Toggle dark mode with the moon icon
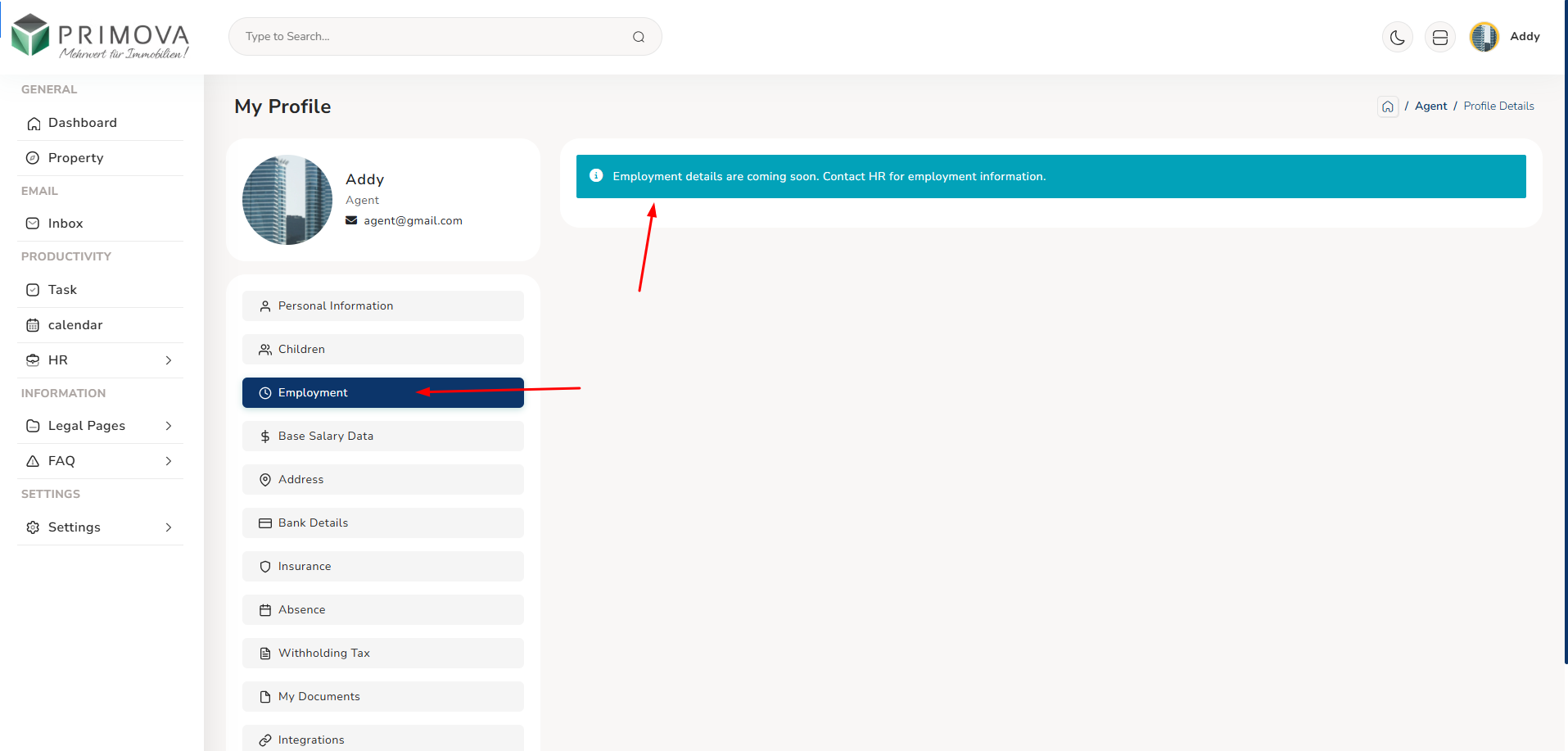The image size is (1568, 751). 1397,37
